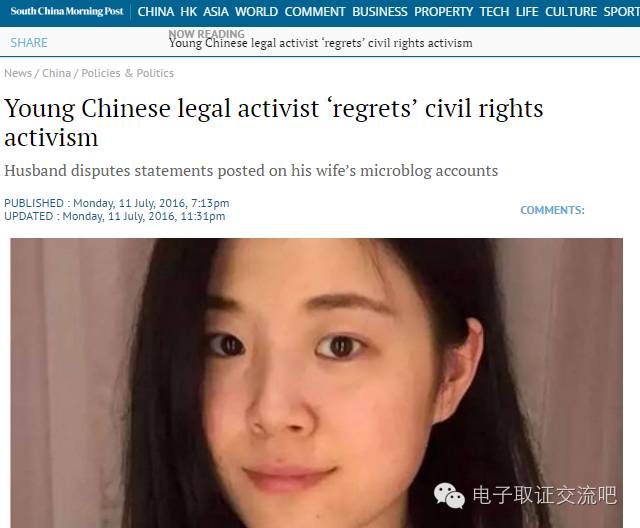
Task: Open the HK section
Action: tap(189, 12)
